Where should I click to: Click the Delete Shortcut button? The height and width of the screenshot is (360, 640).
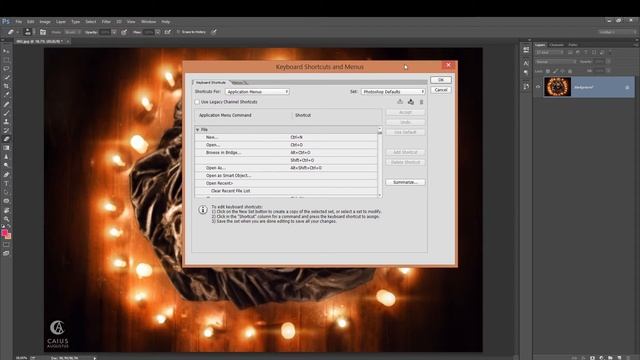405,162
